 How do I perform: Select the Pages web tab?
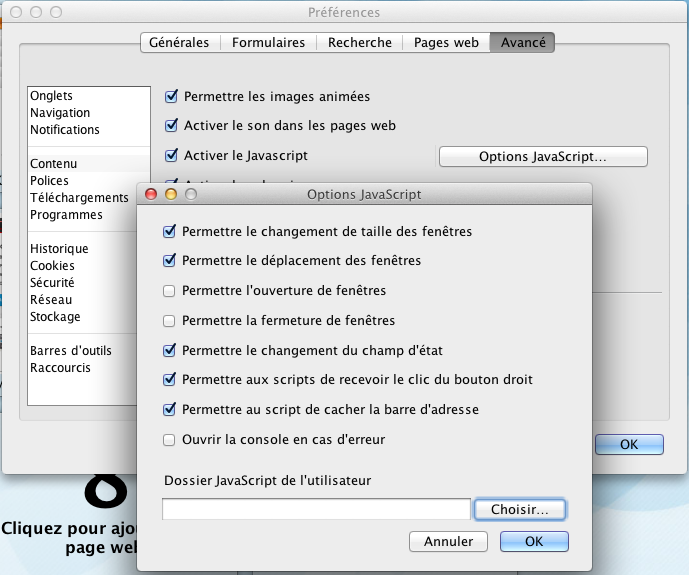(x=446, y=43)
